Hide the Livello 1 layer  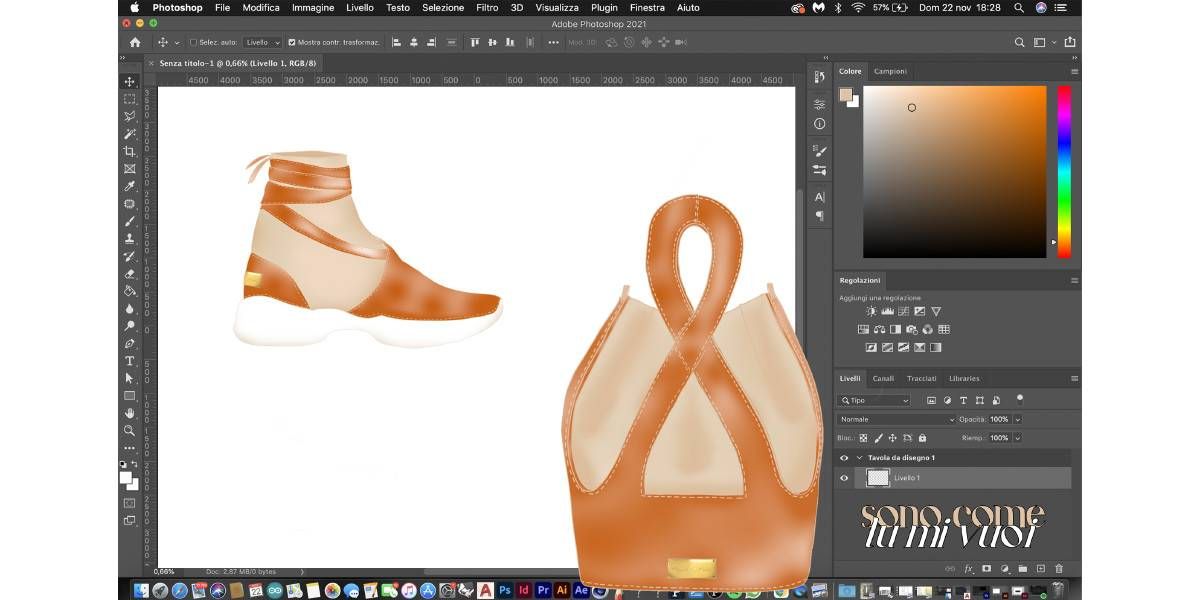click(x=844, y=478)
